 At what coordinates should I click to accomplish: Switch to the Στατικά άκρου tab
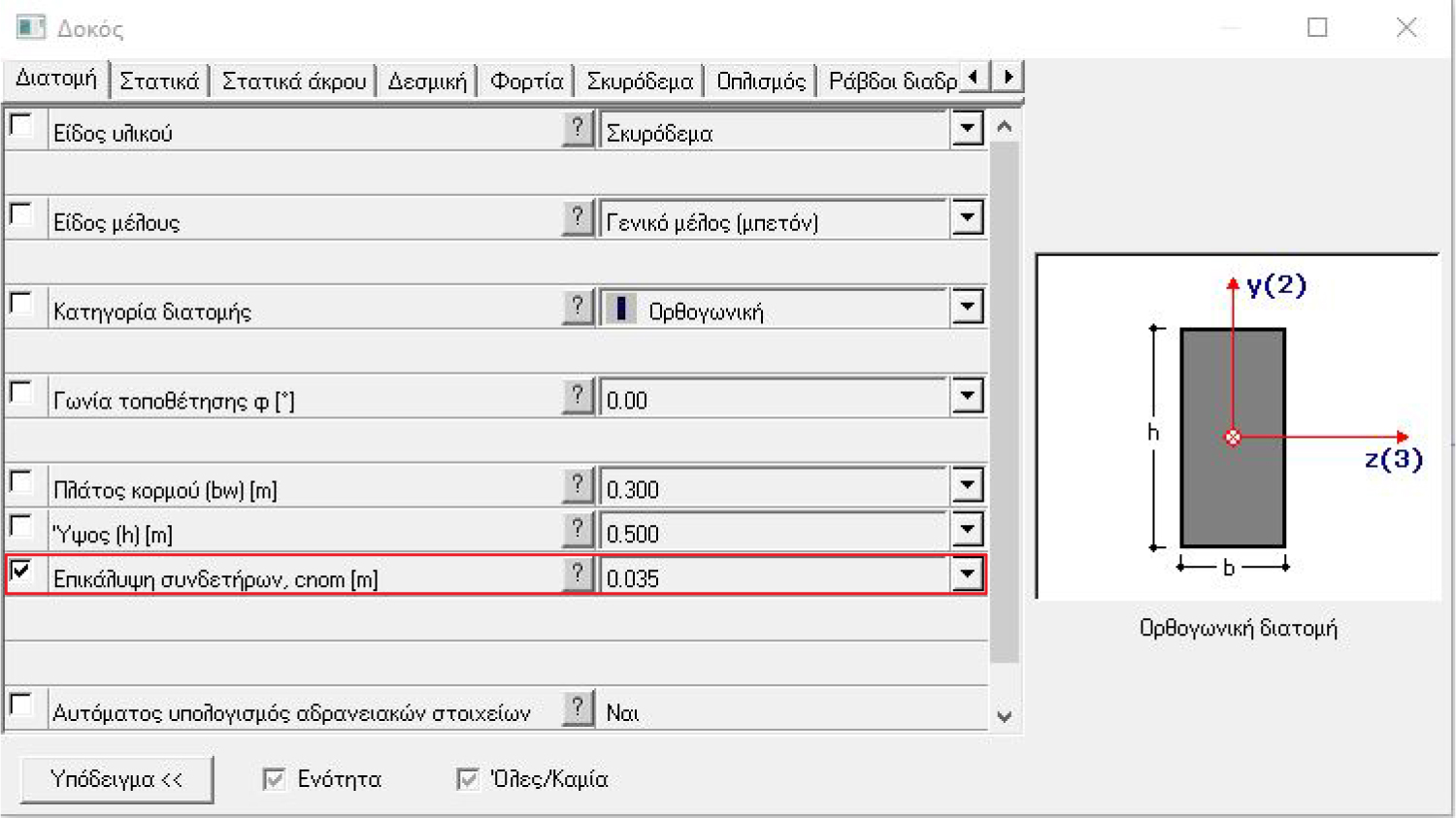pyautogui.click(x=294, y=82)
